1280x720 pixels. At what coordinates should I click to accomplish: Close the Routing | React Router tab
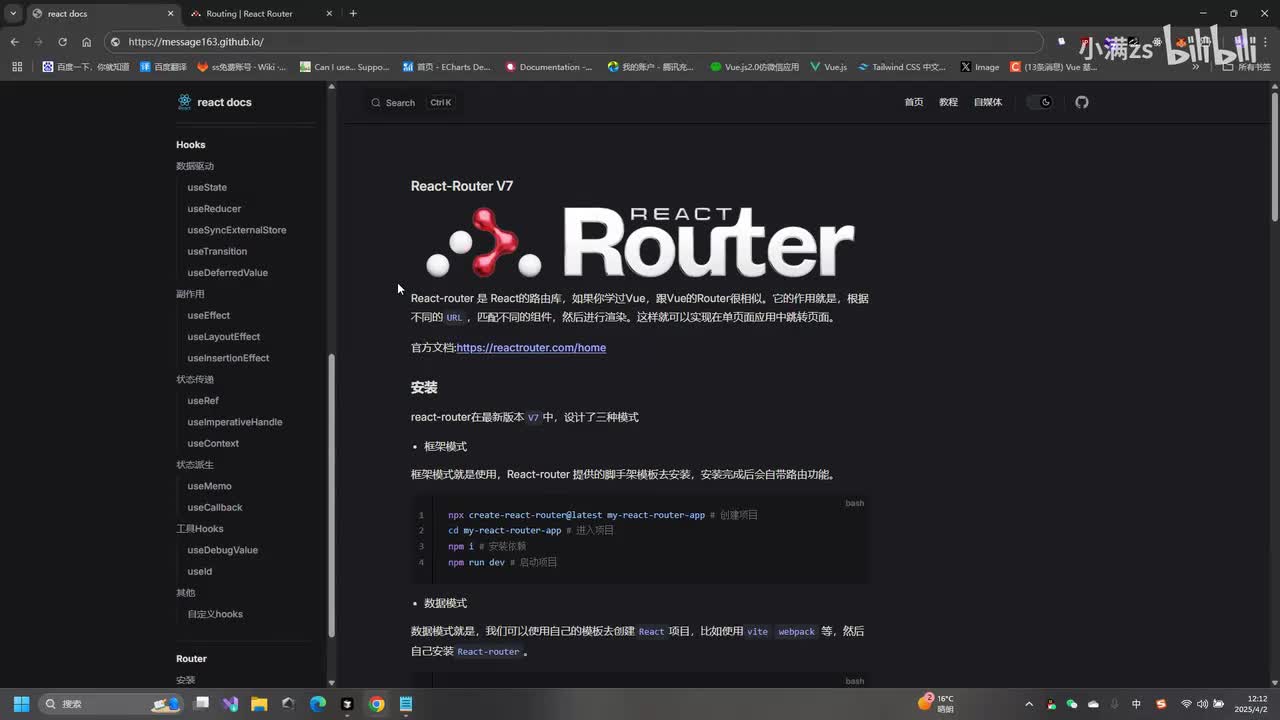[329, 14]
